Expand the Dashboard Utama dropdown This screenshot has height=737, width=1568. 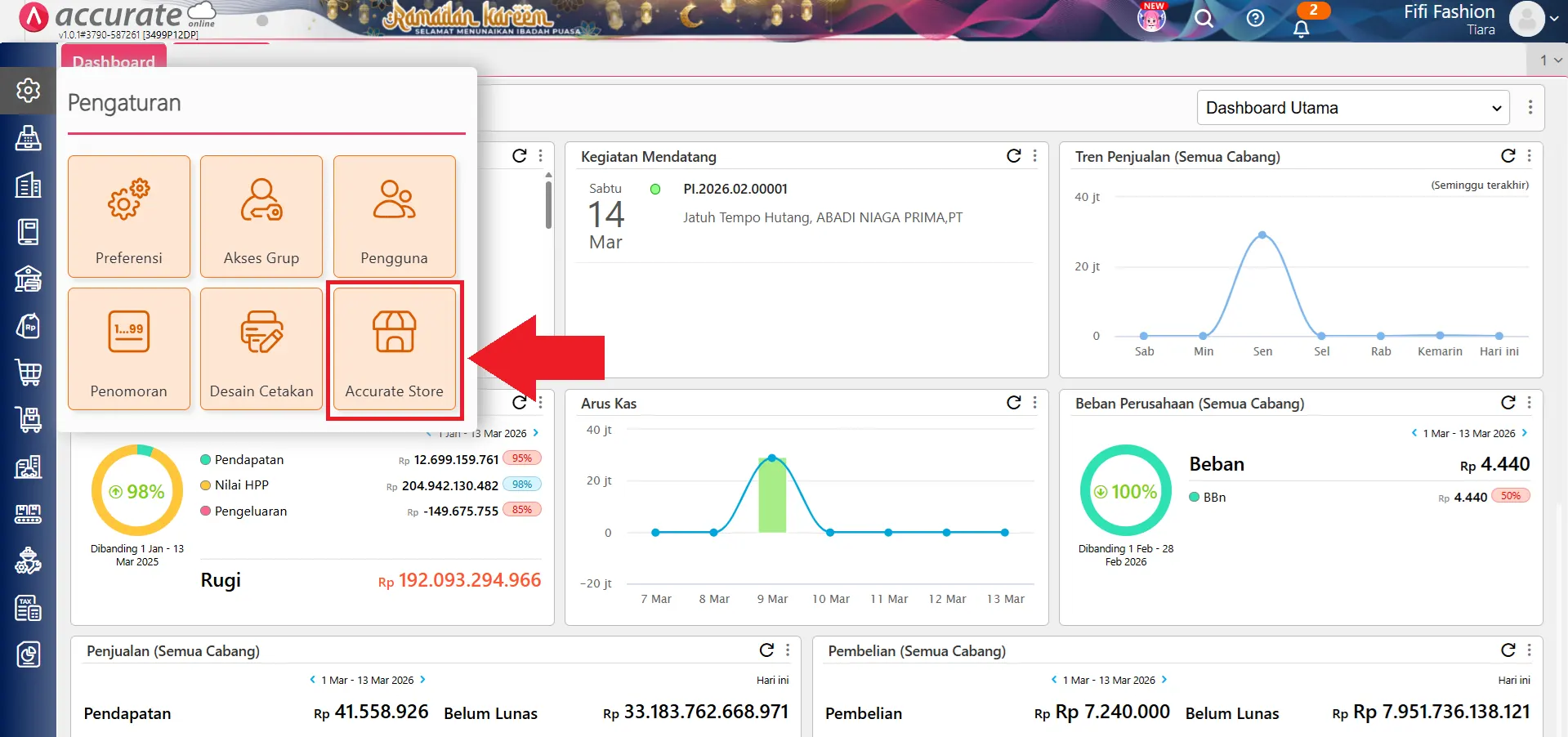(x=1352, y=108)
